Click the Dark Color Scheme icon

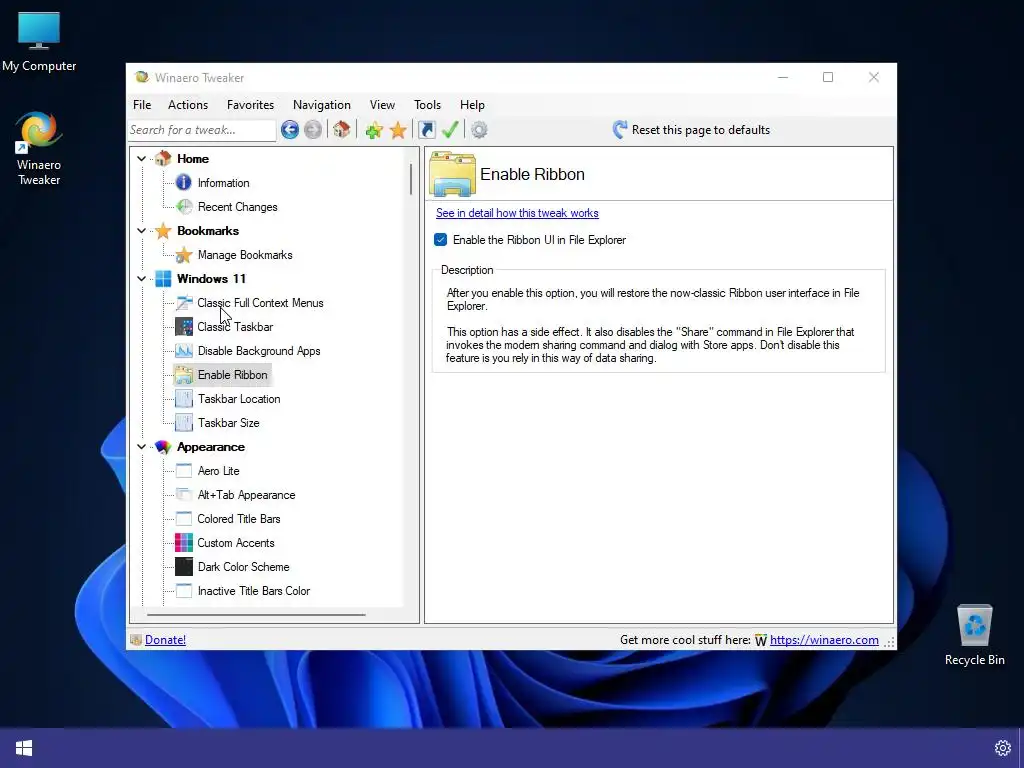(x=184, y=567)
